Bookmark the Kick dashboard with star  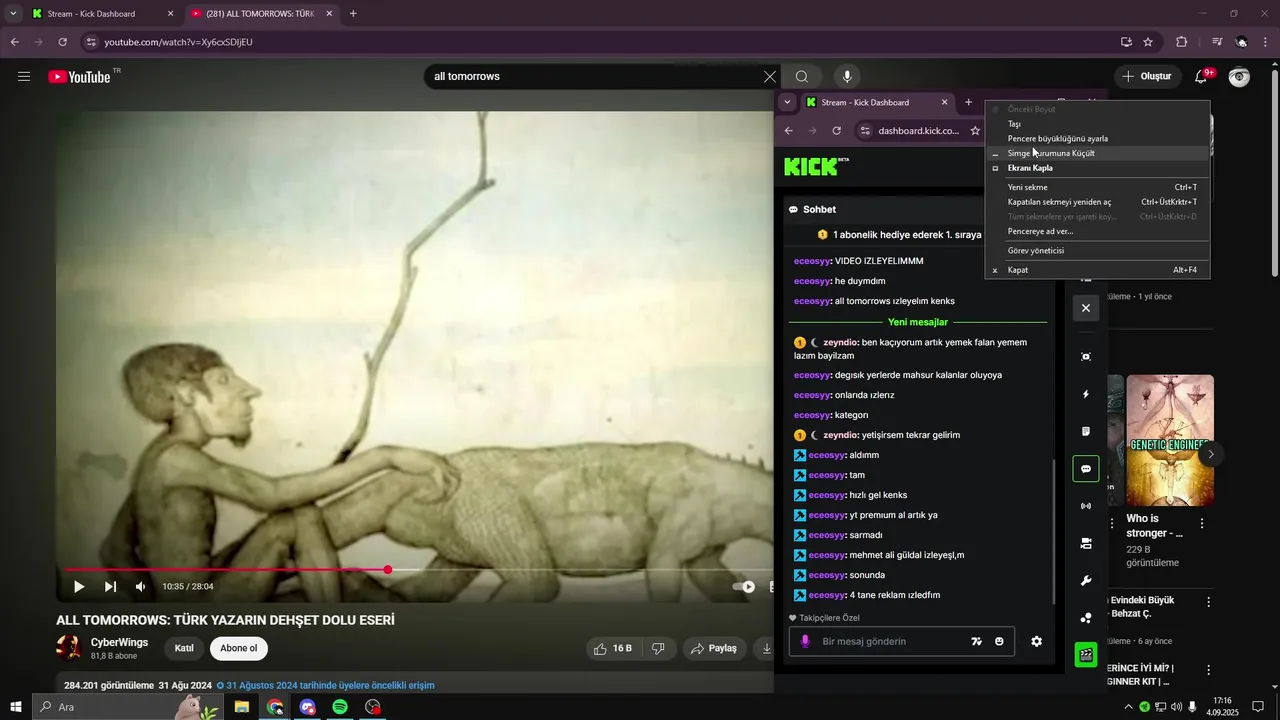click(x=975, y=131)
